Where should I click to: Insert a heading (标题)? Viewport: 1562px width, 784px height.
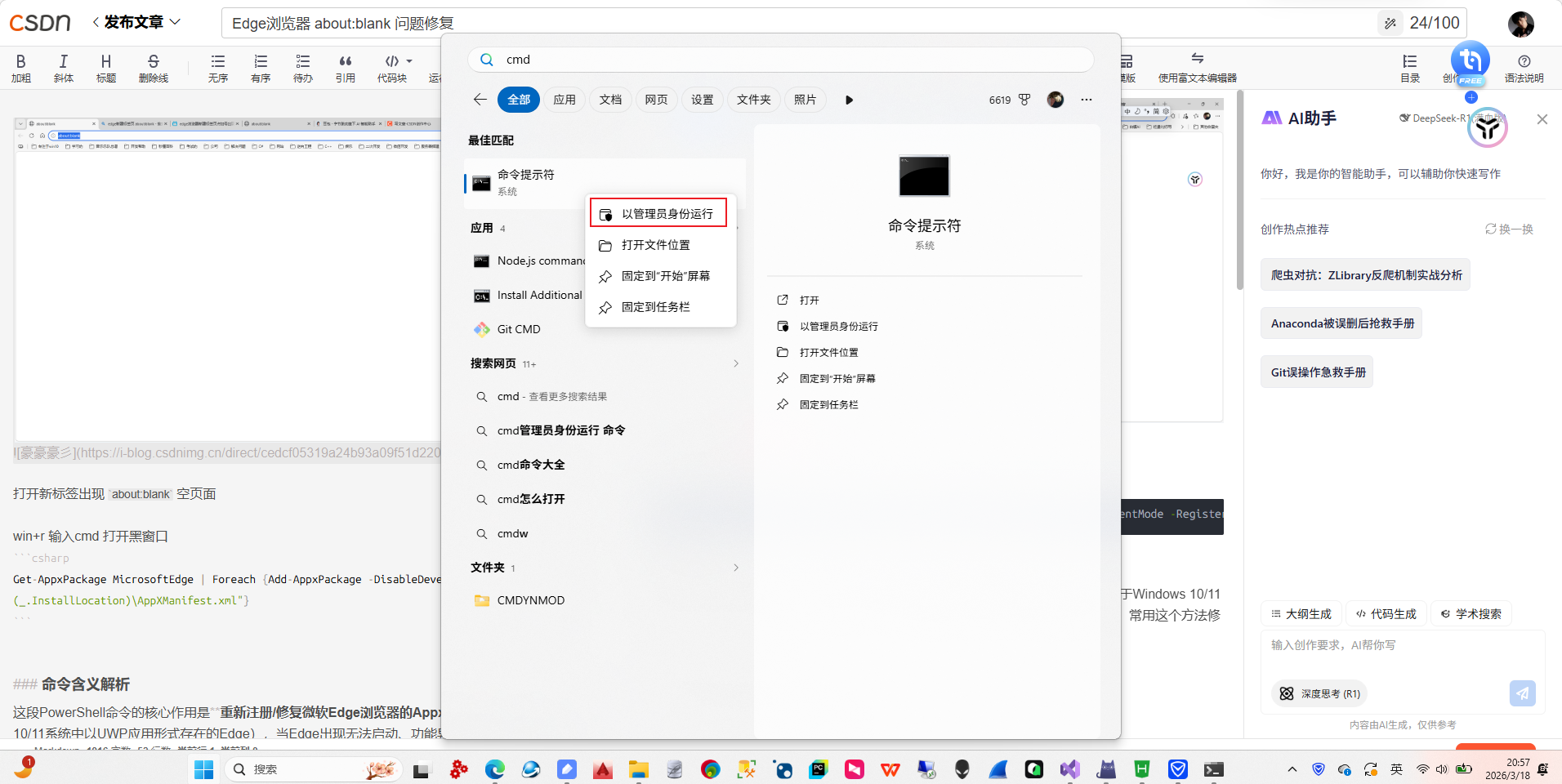tap(106, 68)
